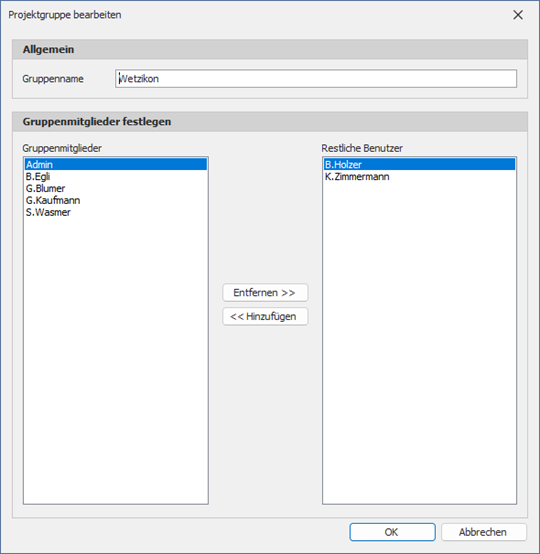Confirm the dialog with OK
Viewport: 540px width, 554px height.
[x=392, y=532]
